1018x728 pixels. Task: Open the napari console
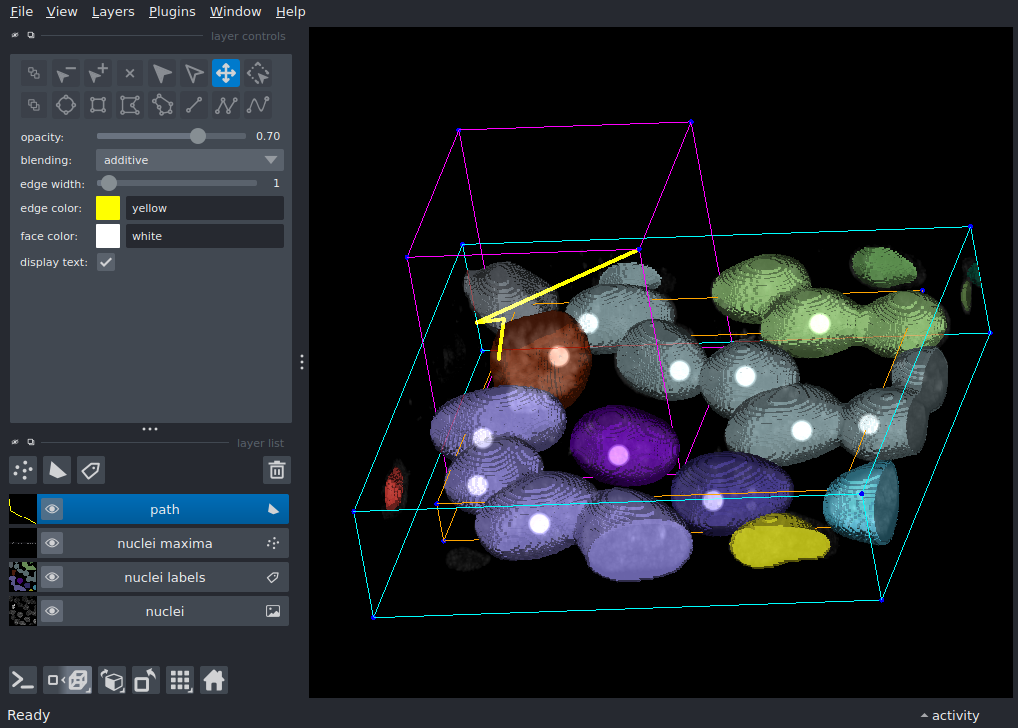coord(22,680)
